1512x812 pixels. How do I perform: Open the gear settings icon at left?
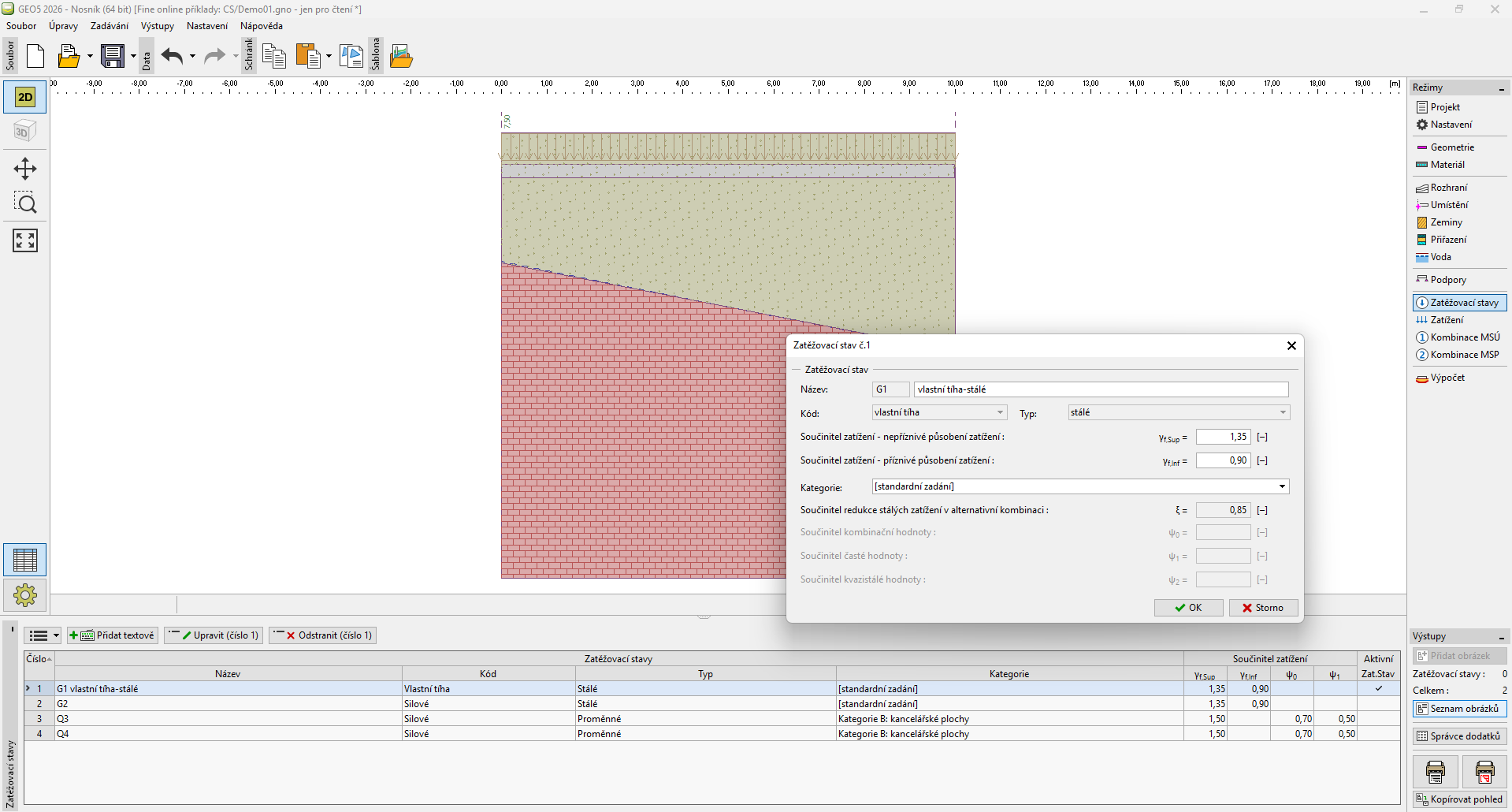(x=25, y=595)
